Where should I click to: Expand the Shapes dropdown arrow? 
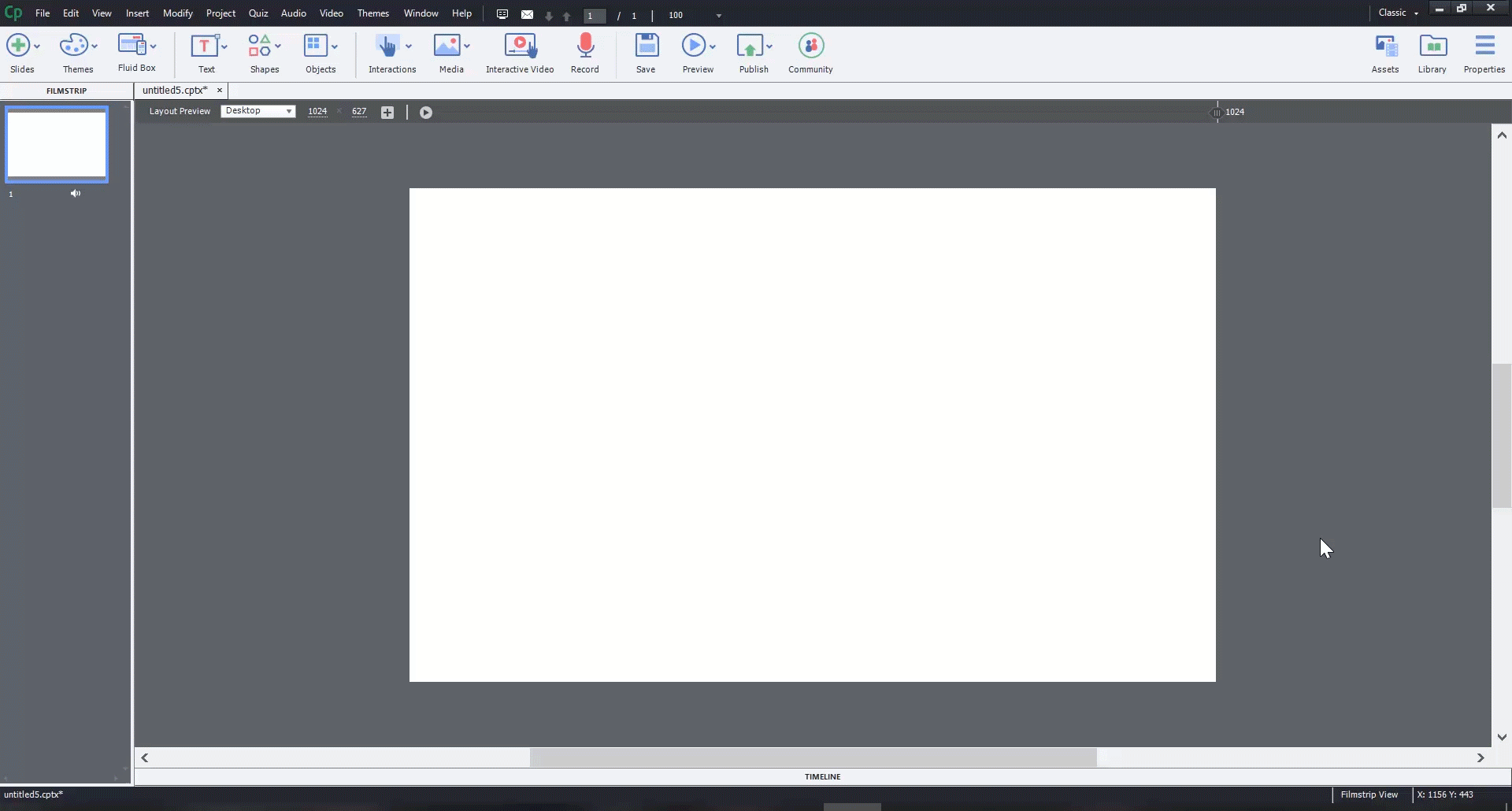pyautogui.click(x=278, y=46)
